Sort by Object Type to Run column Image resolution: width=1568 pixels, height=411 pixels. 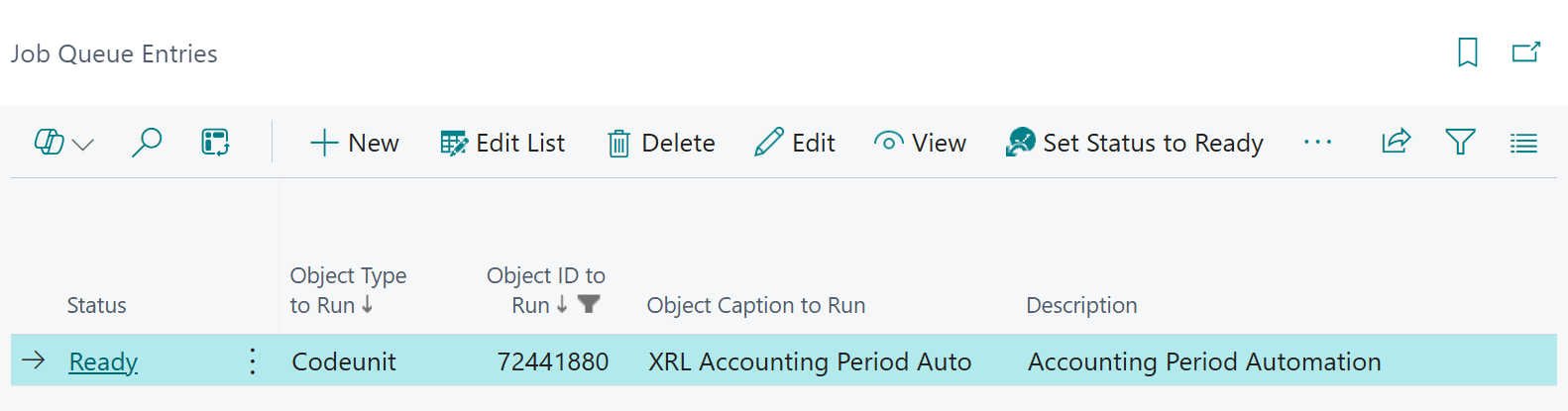click(x=348, y=290)
